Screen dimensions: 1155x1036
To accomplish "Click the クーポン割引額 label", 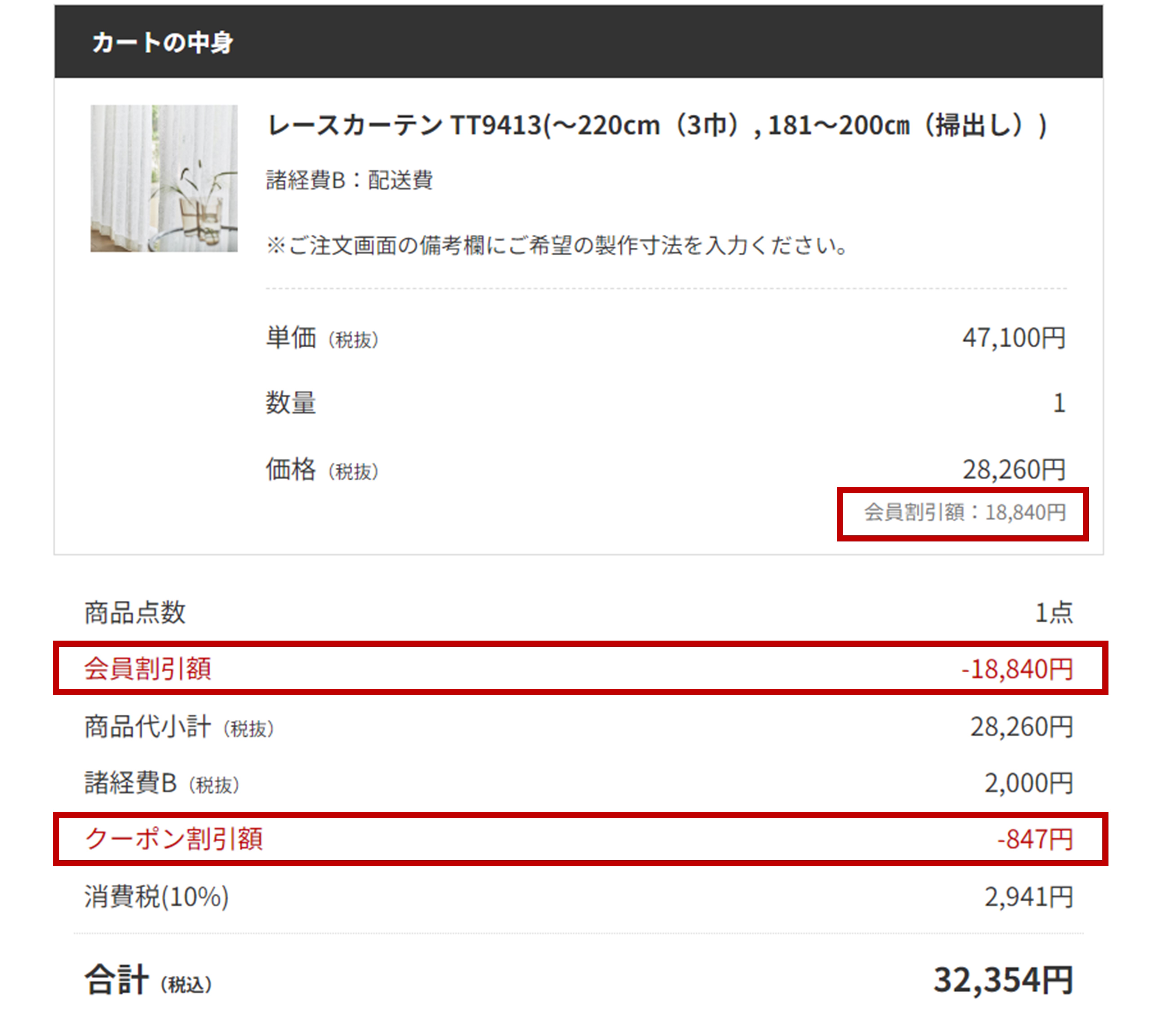I will pos(174,839).
